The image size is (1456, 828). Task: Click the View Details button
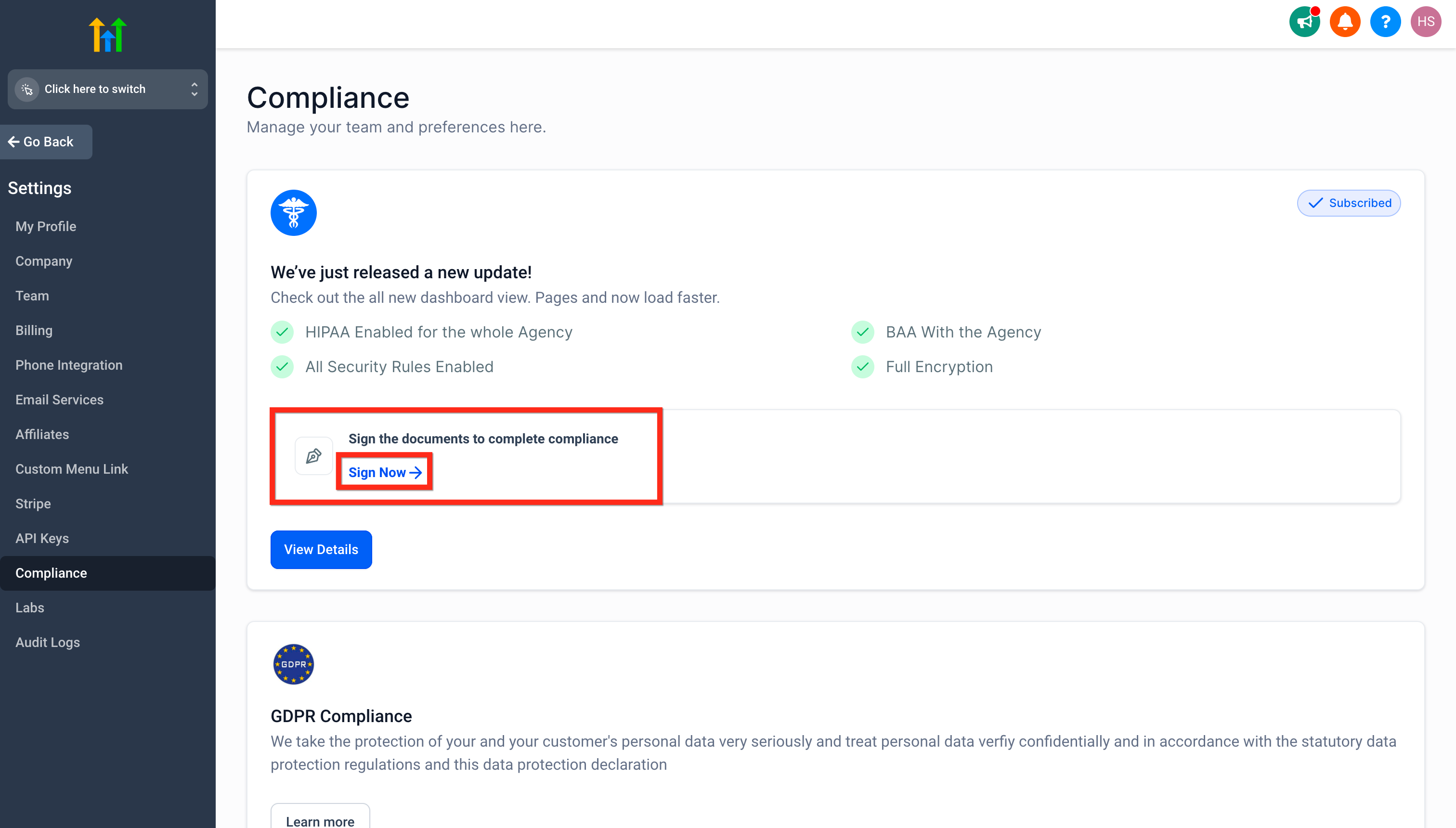(321, 549)
